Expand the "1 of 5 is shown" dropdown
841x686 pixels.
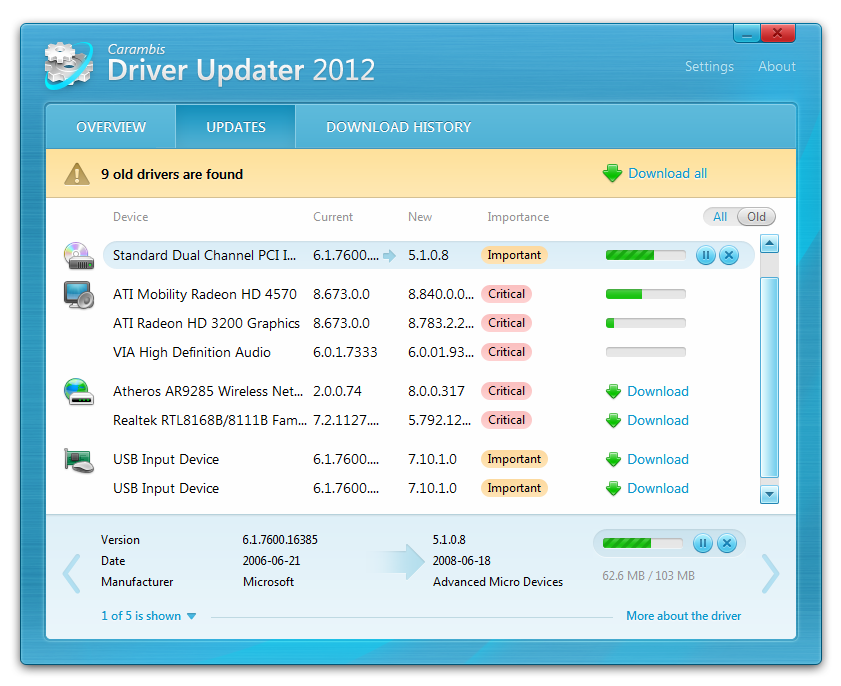tap(148, 616)
